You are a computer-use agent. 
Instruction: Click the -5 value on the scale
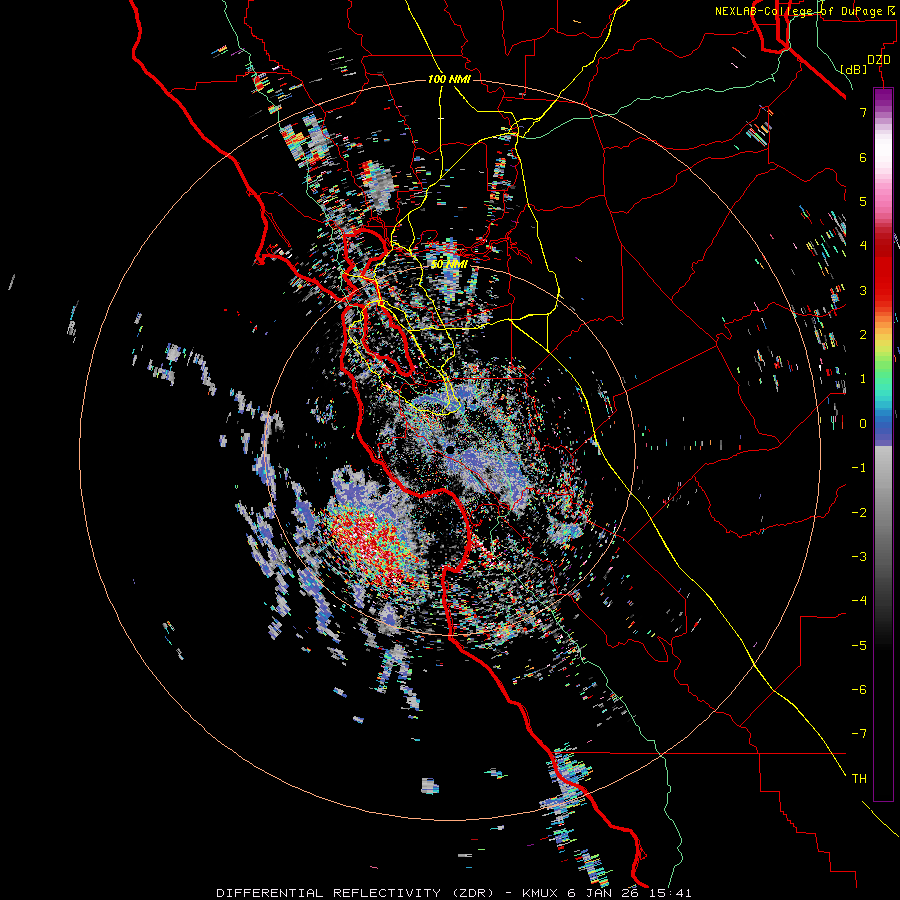click(x=859, y=645)
